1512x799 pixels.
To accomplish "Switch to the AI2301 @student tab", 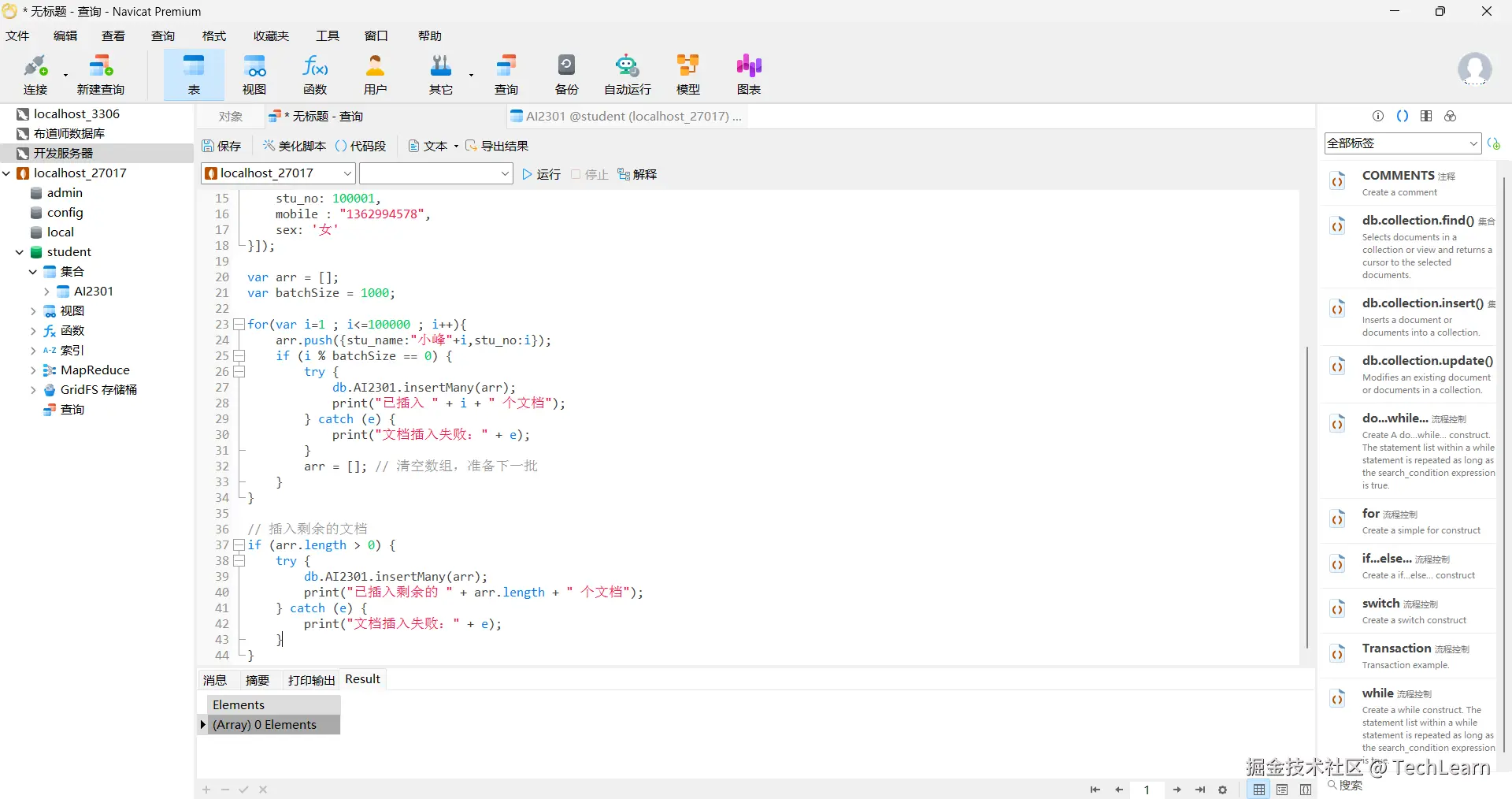I will (626, 117).
